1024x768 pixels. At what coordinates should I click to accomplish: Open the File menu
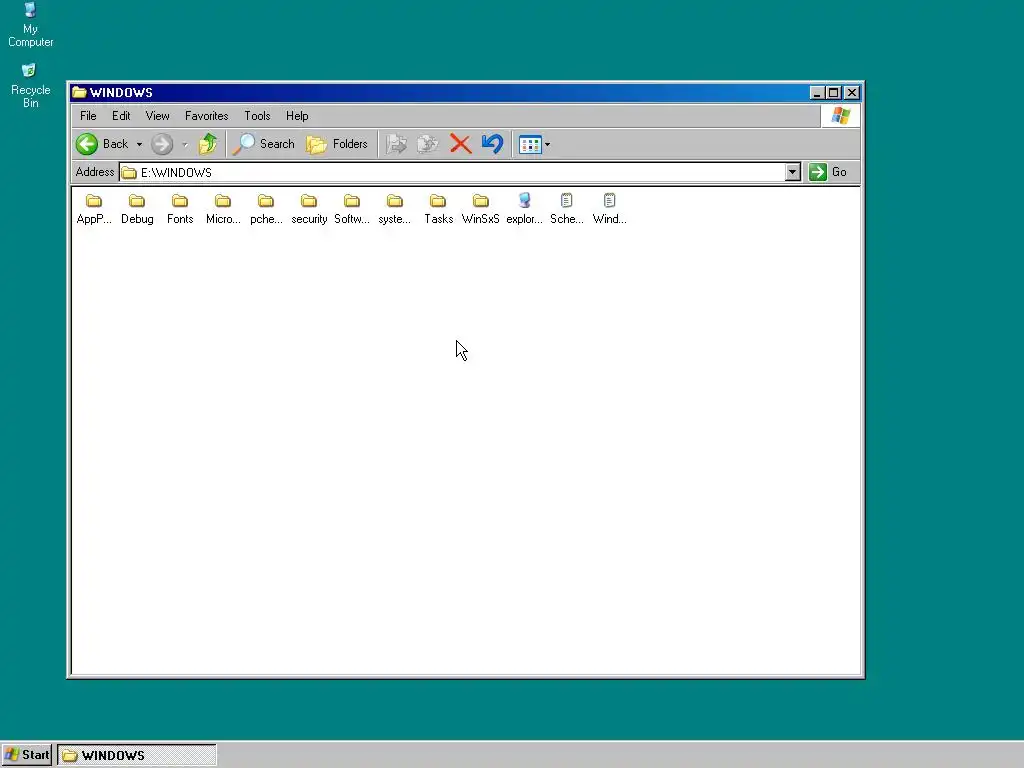(x=88, y=116)
